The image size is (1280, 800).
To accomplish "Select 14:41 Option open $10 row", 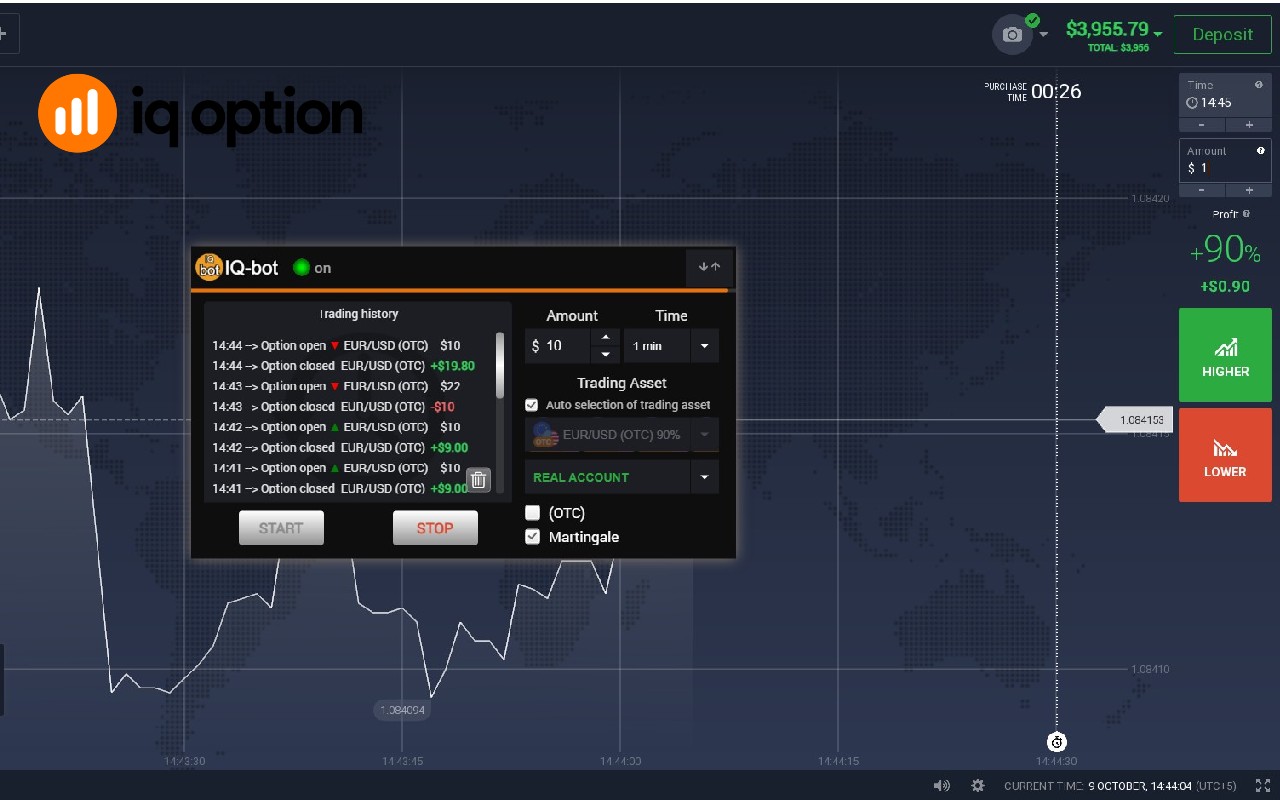I will pos(336,468).
